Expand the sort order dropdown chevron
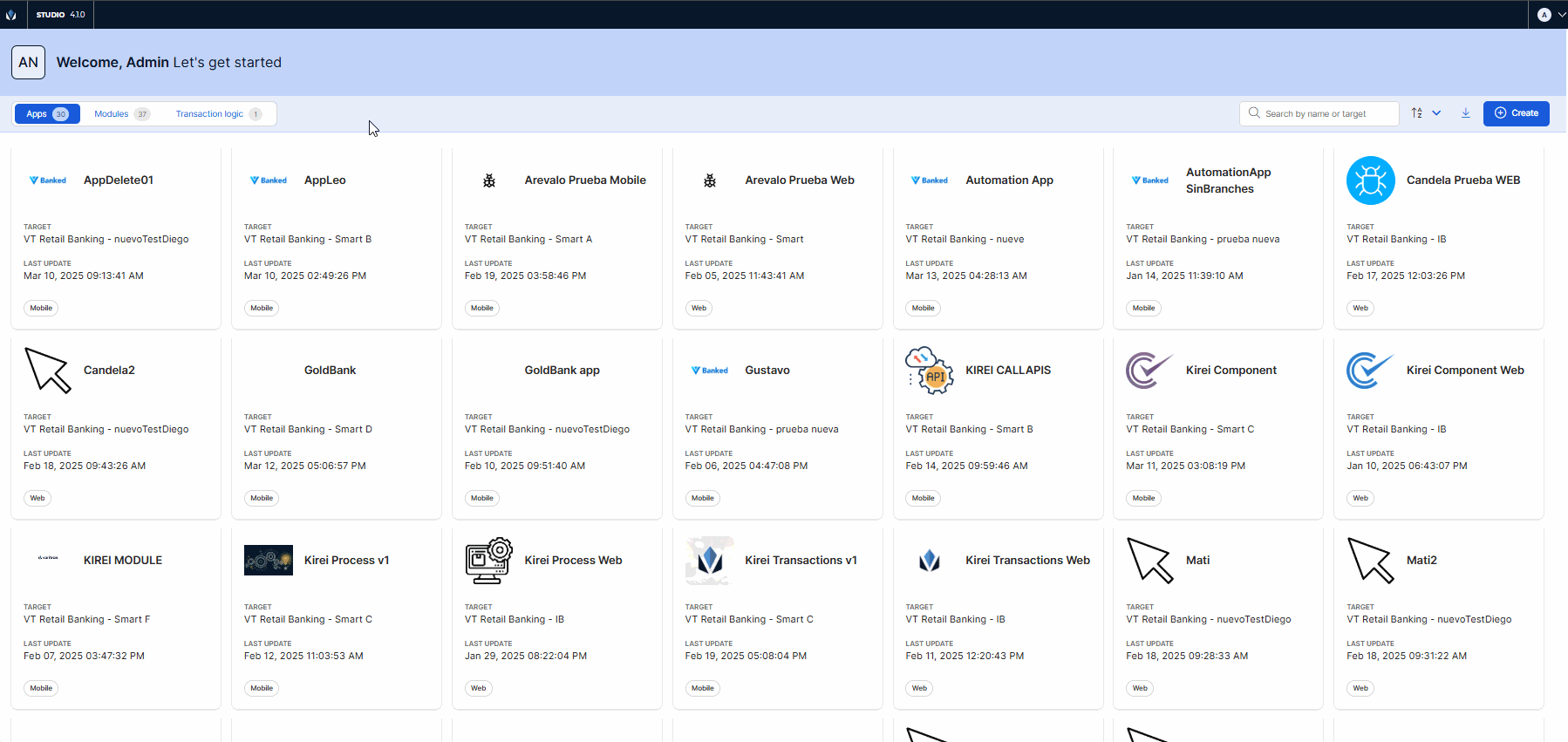The width and height of the screenshot is (1568, 742). (1436, 113)
